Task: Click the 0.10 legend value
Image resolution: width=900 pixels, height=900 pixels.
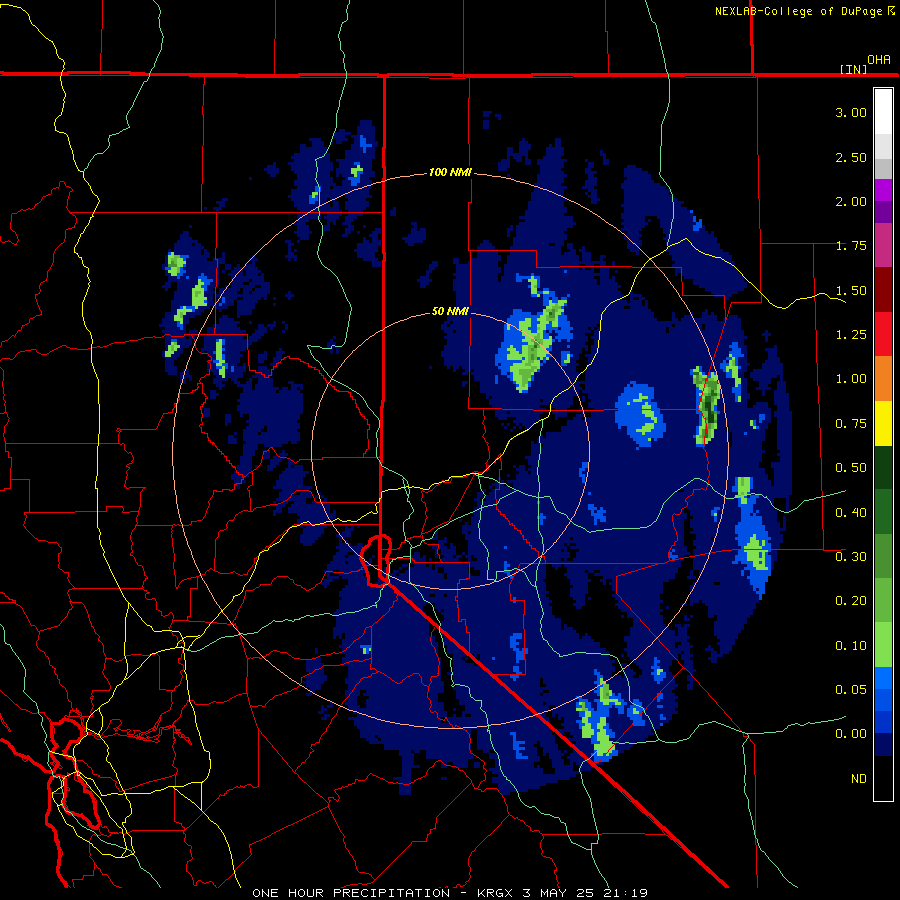Action: pyautogui.click(x=851, y=646)
